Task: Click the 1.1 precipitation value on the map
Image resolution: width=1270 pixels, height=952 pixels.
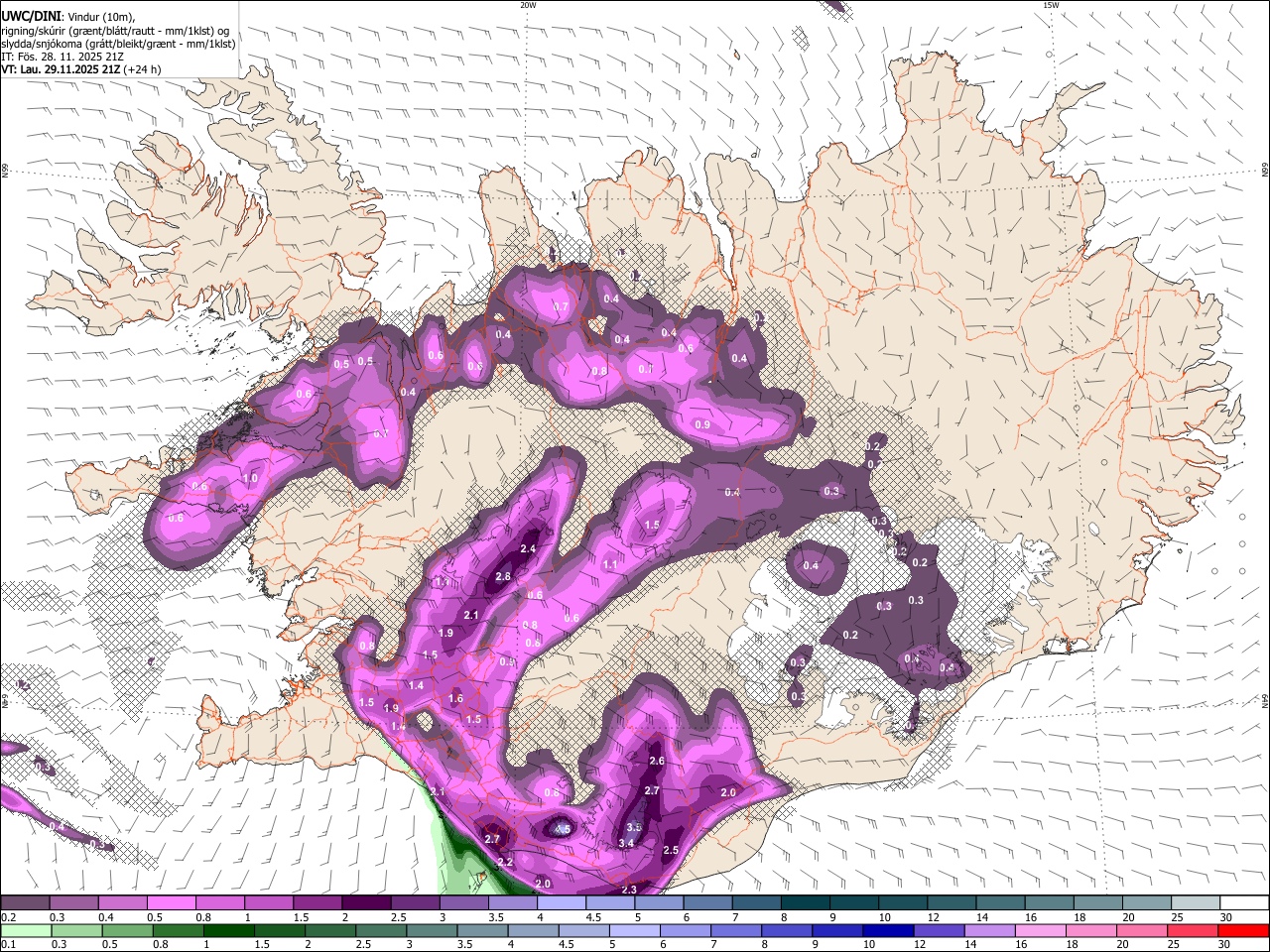Action: tap(611, 565)
